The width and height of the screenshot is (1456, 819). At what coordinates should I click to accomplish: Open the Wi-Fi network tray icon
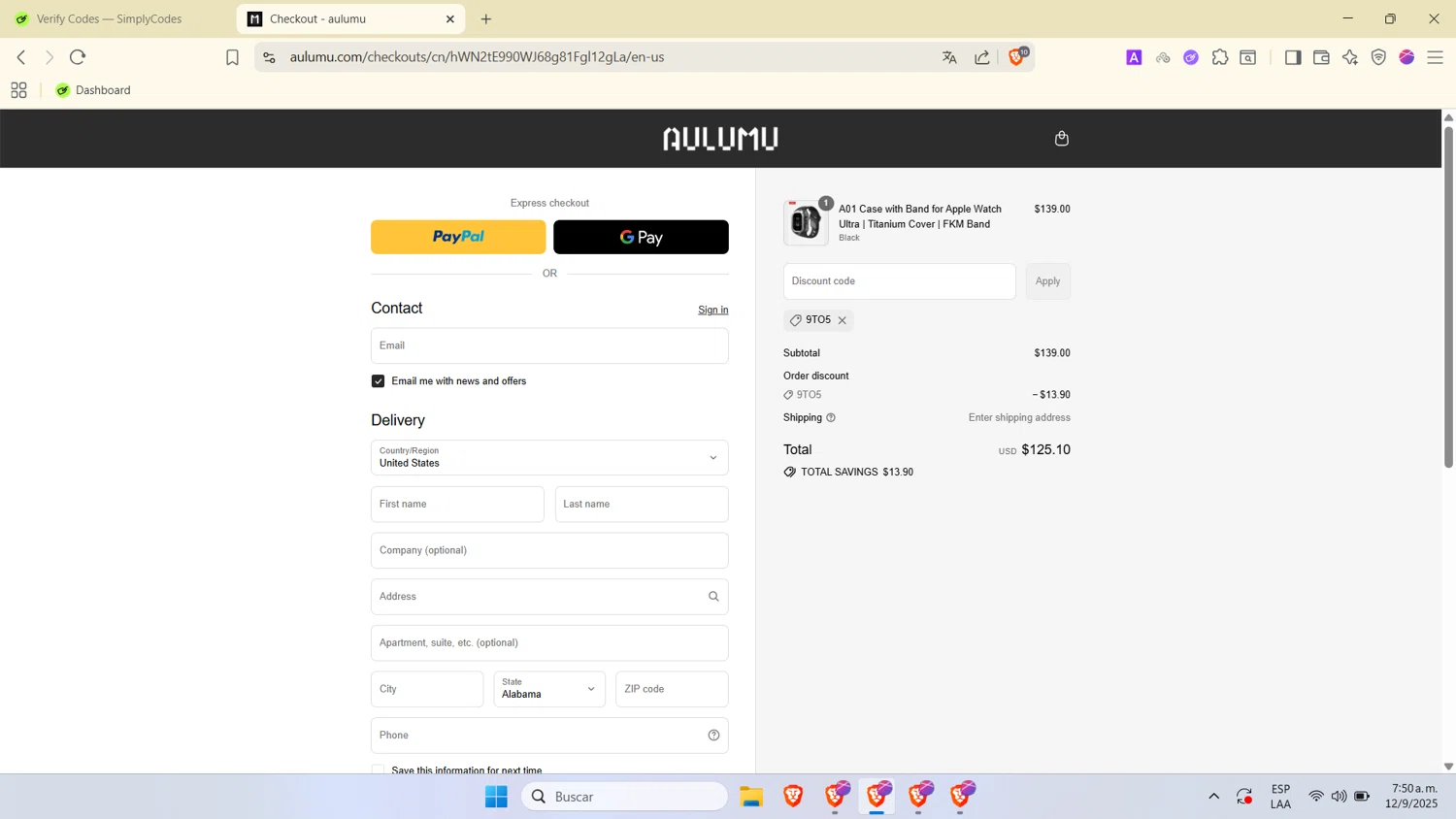tap(1316, 797)
